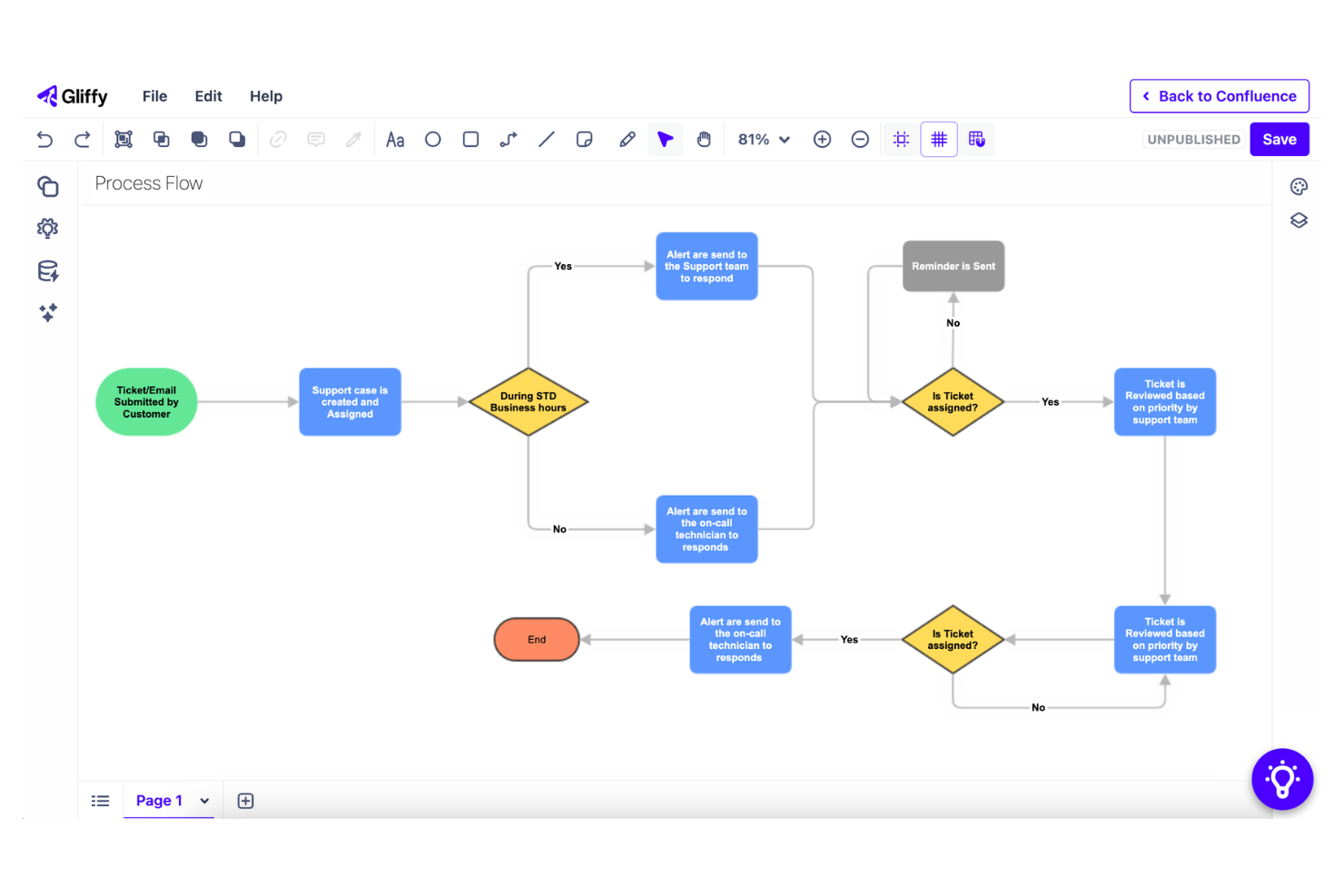Select the Rectangle shape tool
Viewport: 1344px width, 896px height.
tap(470, 139)
